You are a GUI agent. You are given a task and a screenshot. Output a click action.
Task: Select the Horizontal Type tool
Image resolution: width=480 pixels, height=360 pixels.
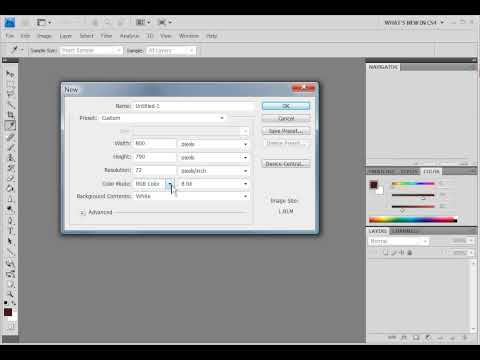tap(10, 231)
